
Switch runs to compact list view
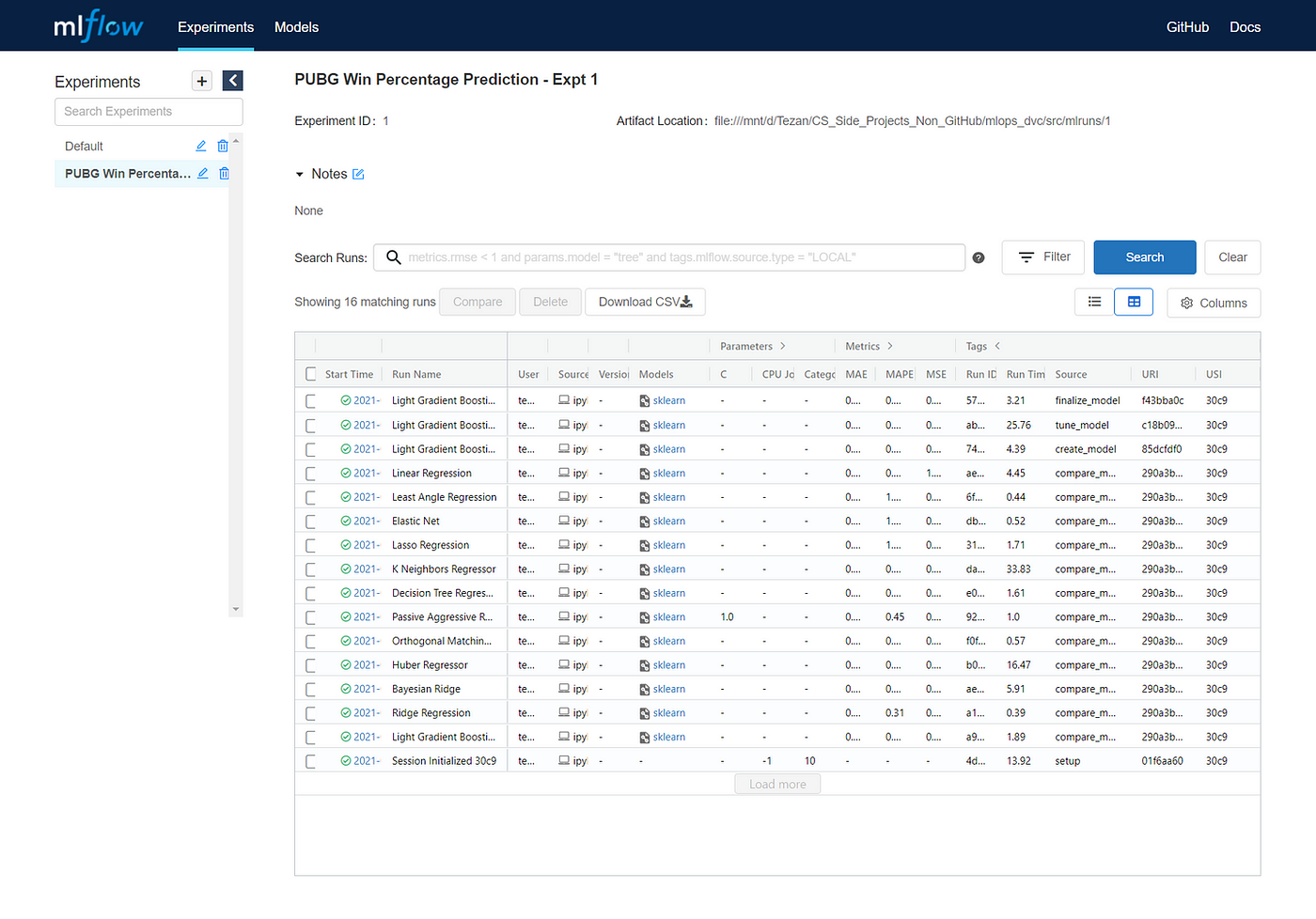point(1093,302)
